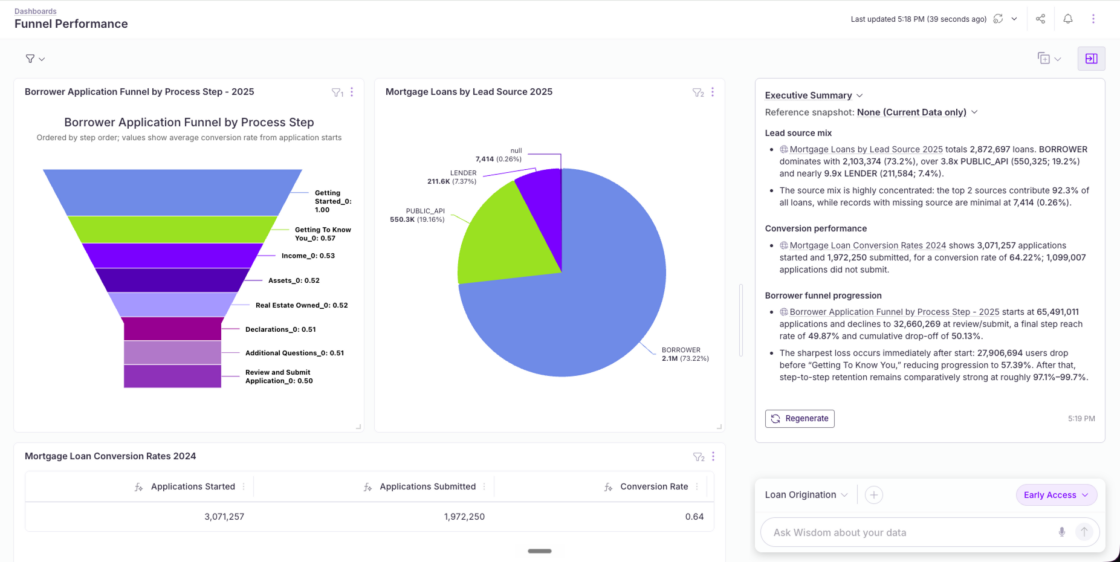1120x562 pixels.
Task: Click filter icon on Borrower Application Funnel card
Action: 337,92
